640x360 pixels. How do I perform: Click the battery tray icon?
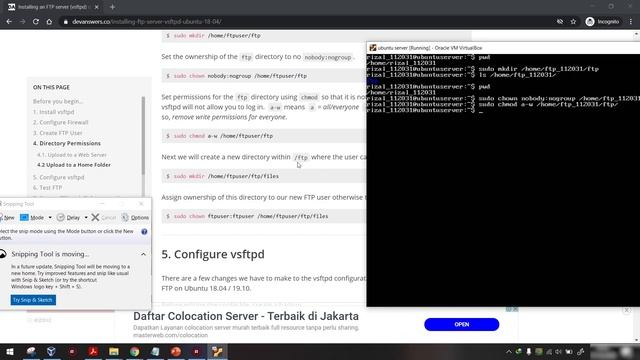tap(569, 351)
